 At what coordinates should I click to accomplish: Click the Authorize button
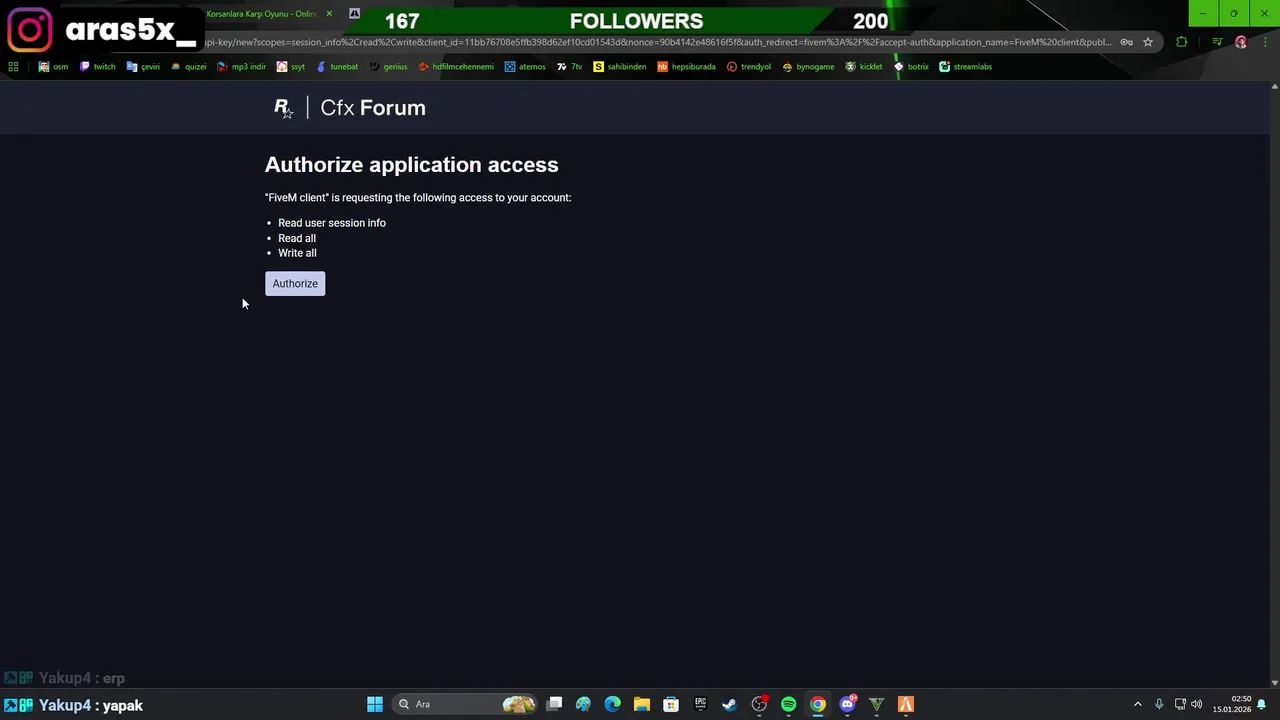coord(295,284)
